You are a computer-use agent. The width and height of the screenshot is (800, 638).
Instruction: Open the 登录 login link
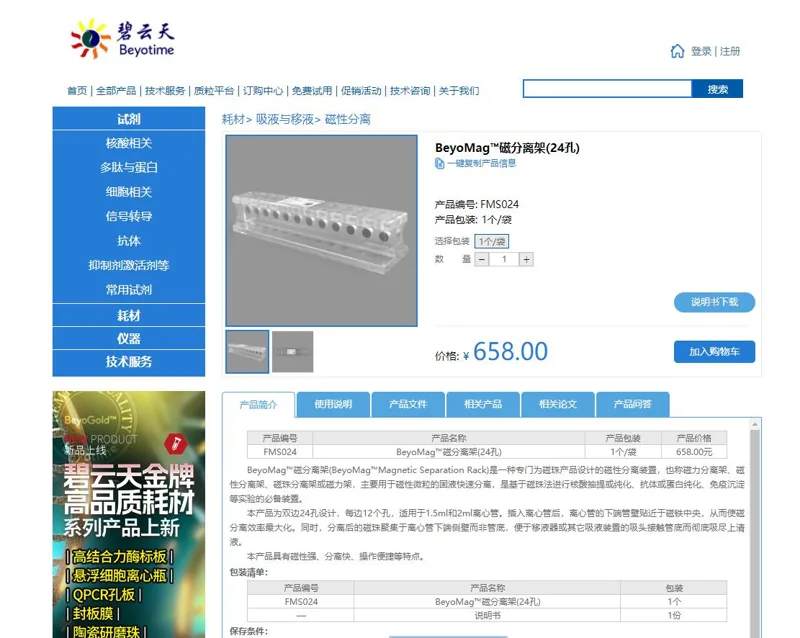coord(701,52)
